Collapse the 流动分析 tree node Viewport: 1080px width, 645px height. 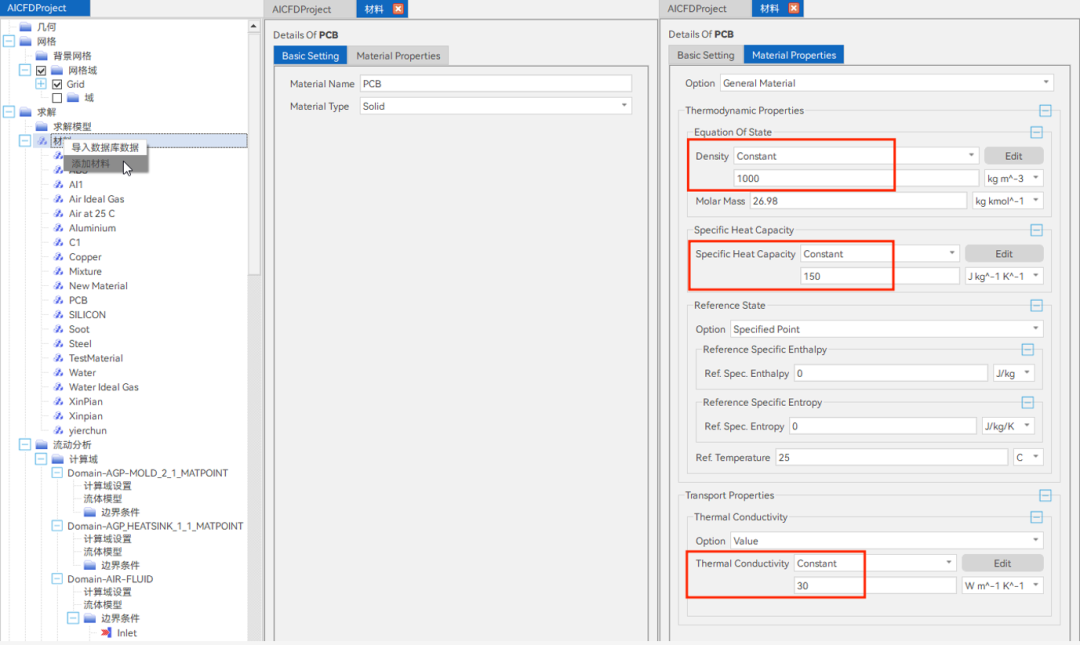click(x=25, y=444)
